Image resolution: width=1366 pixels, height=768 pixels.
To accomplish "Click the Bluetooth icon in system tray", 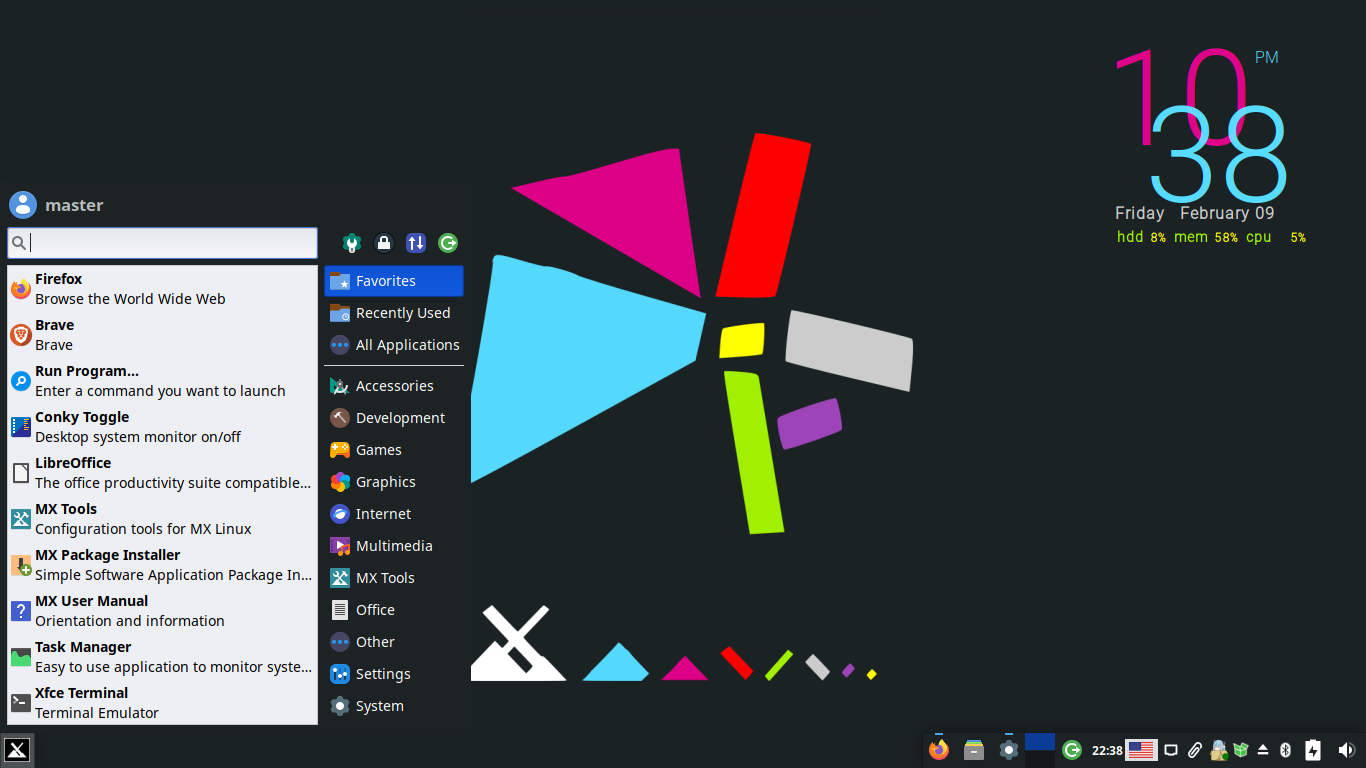I will tap(1286, 750).
